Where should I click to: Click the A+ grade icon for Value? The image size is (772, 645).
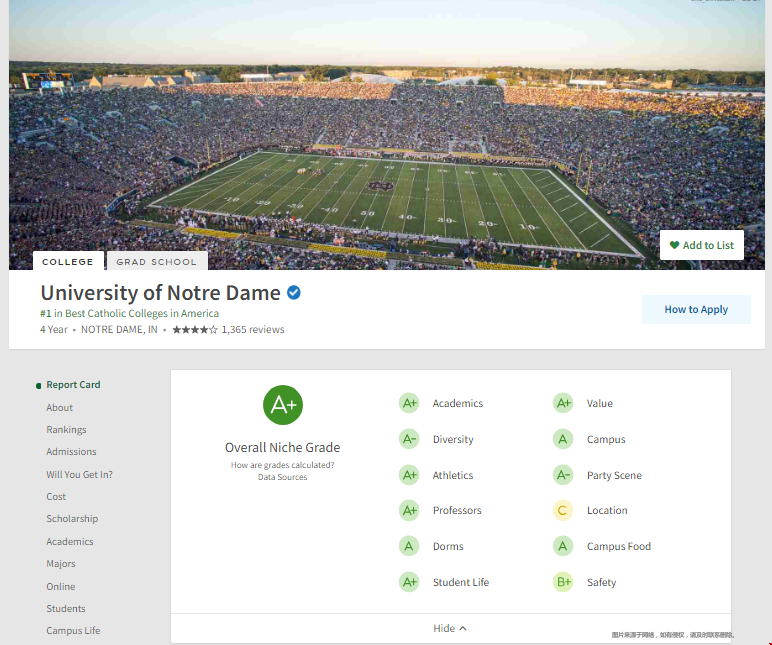coord(563,403)
